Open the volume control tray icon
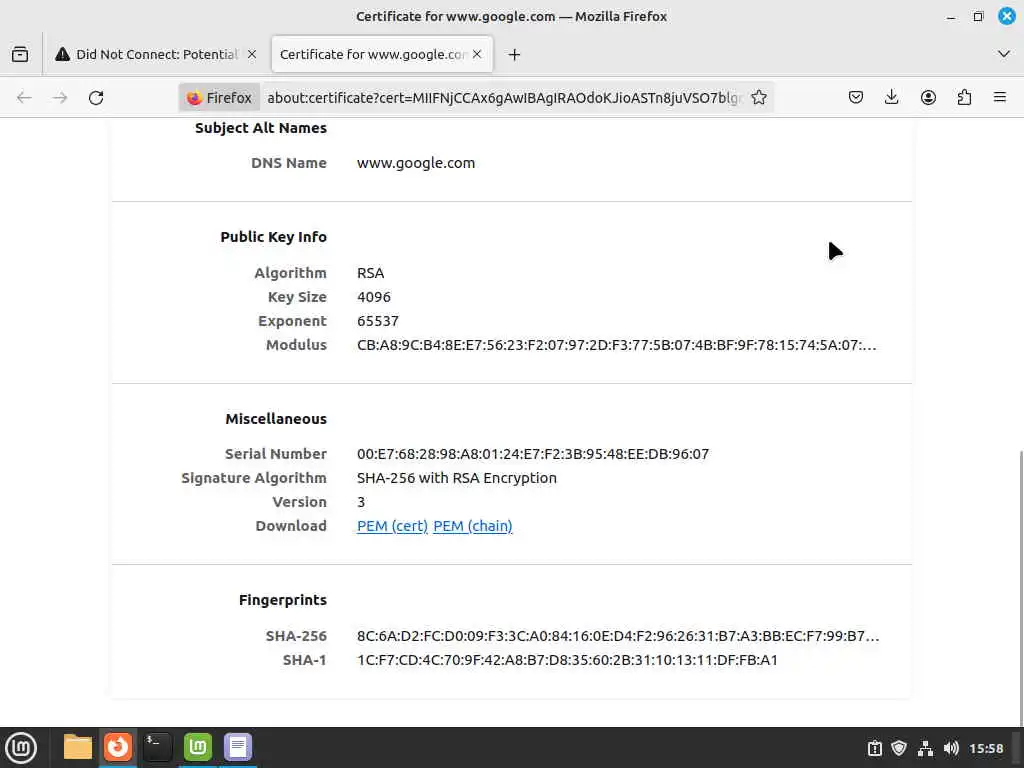Viewport: 1024px width, 768px height. [x=951, y=748]
